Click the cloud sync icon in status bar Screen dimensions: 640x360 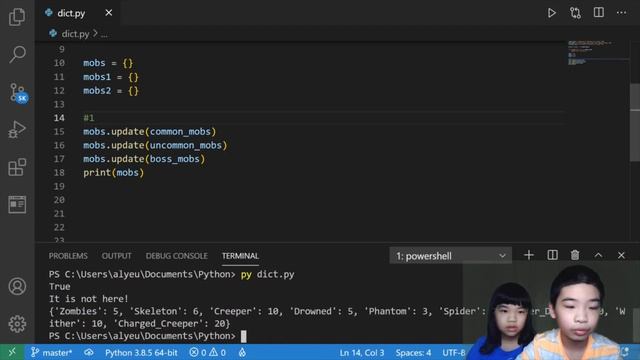click(89, 352)
